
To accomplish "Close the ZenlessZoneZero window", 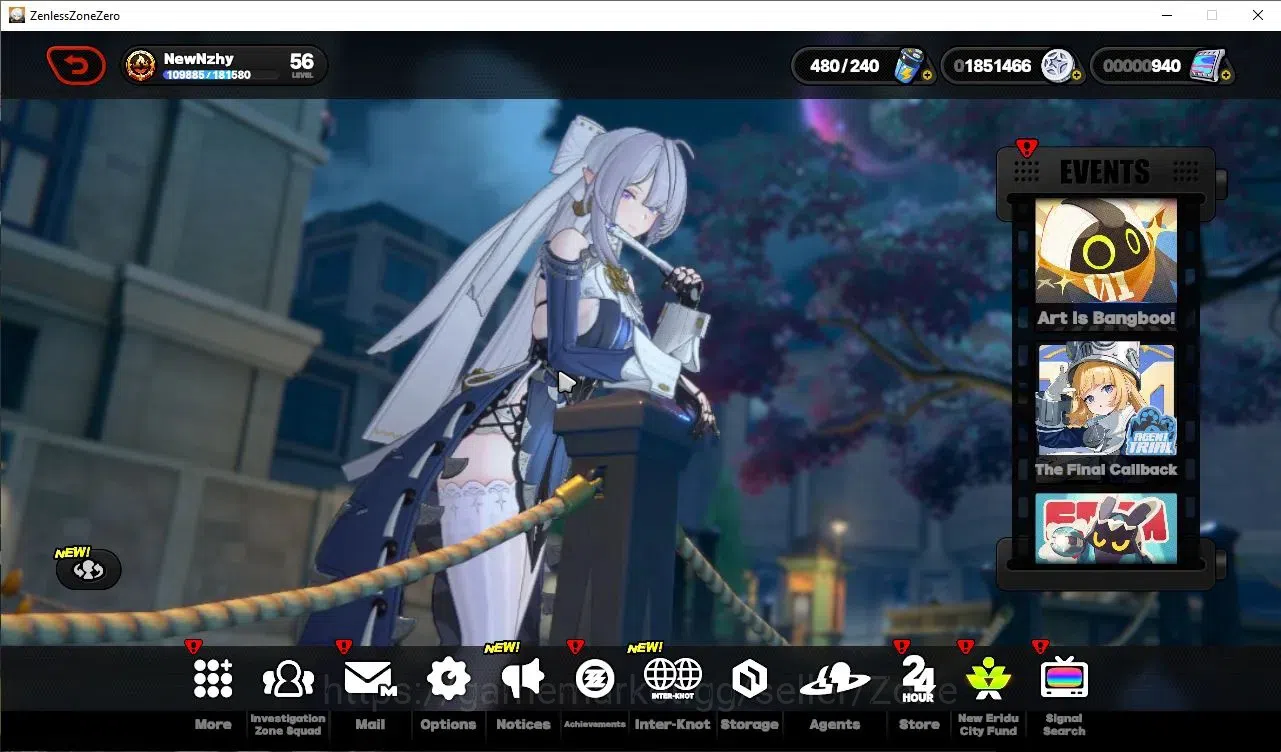I will tap(1258, 15).
